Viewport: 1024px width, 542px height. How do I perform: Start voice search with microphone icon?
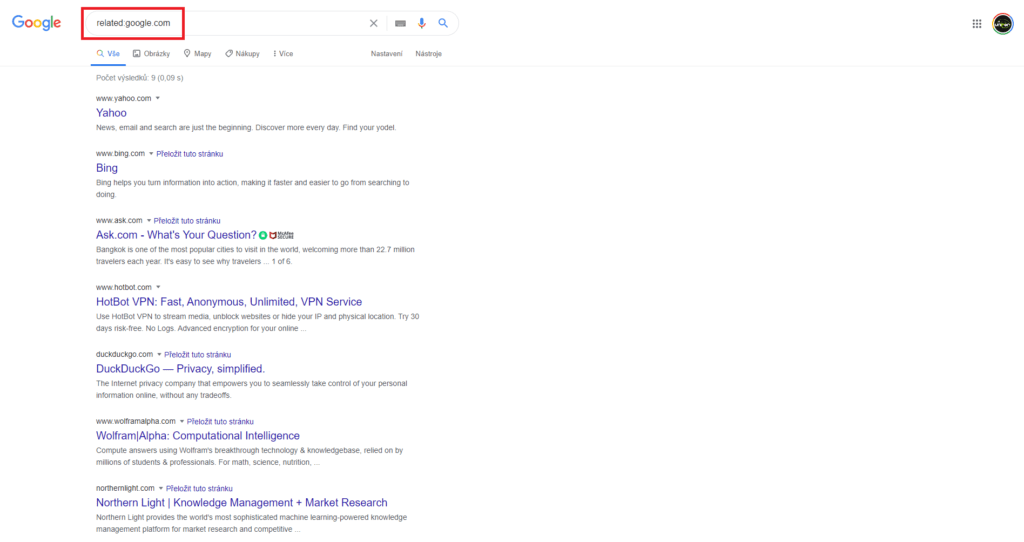(x=422, y=23)
